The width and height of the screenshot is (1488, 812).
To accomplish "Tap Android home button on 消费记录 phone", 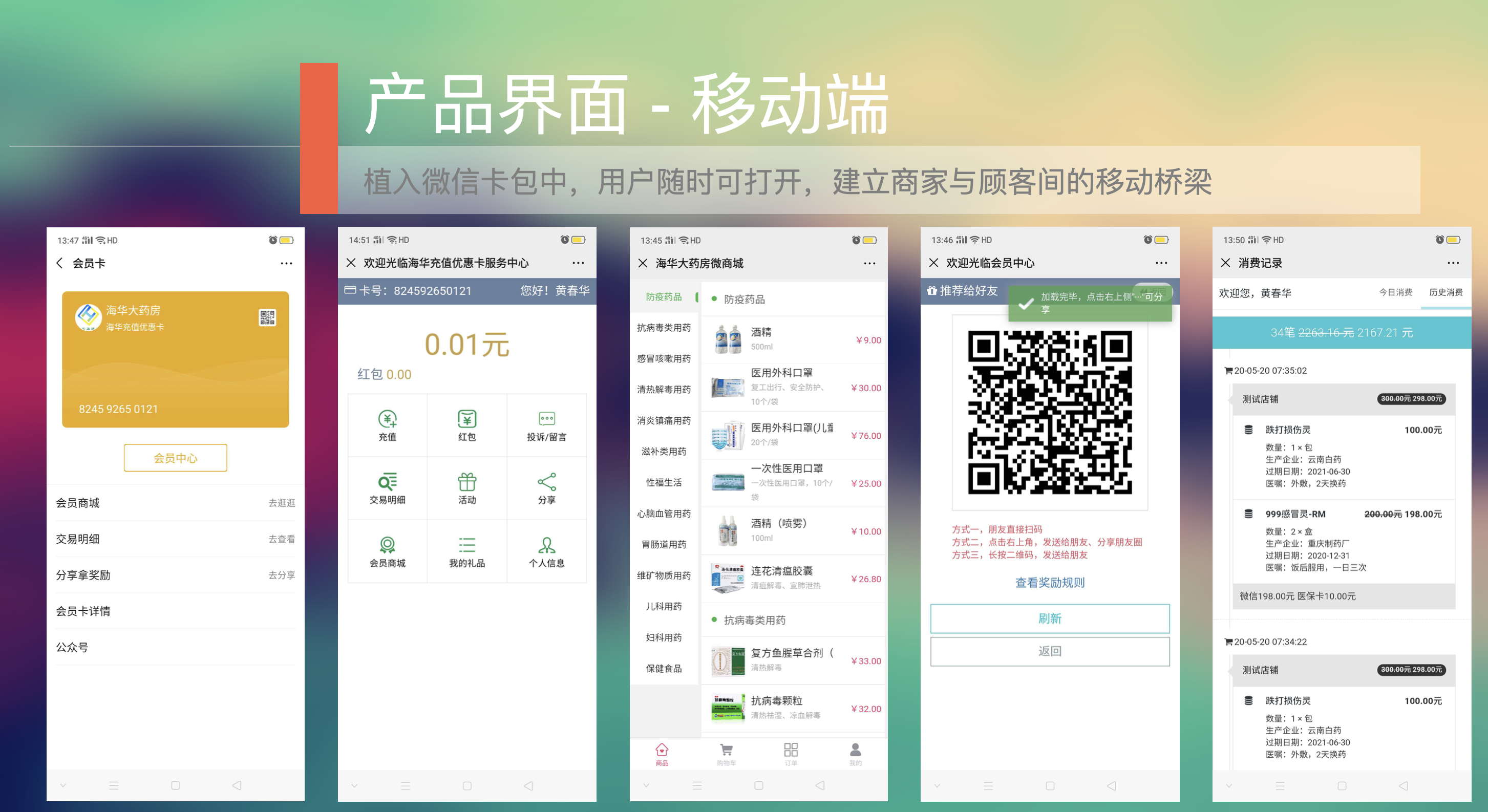I will (1342, 785).
